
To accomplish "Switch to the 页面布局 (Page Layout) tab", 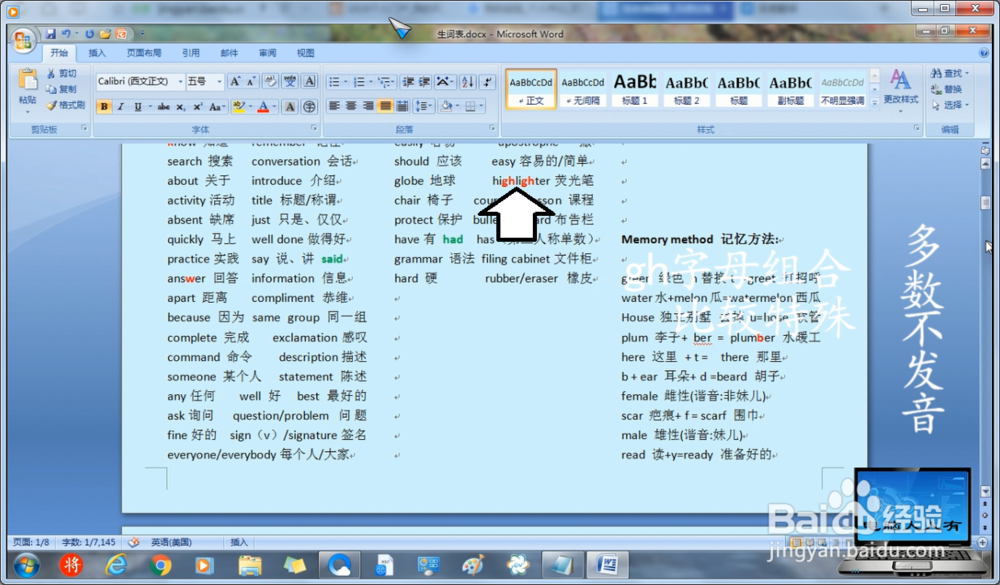I will (x=143, y=53).
